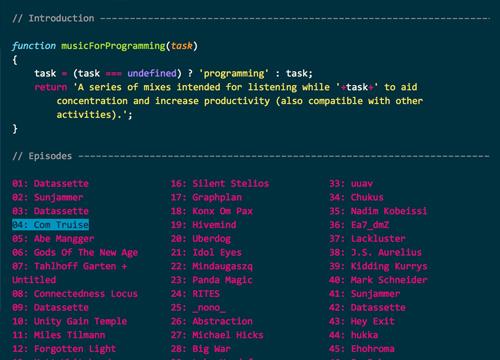This screenshot has height=360, width=500.
Task: Open episode 11: Miles Tilmann
Action: point(59,335)
